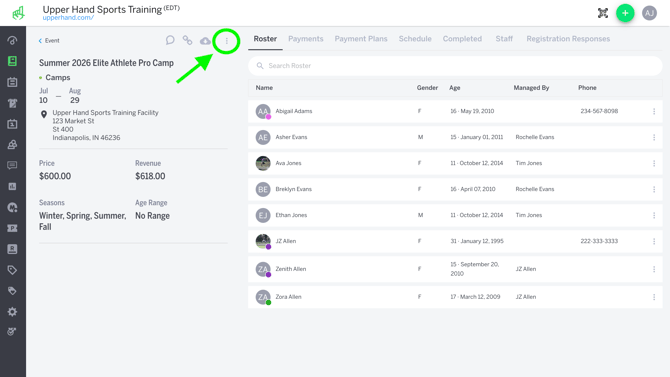The height and width of the screenshot is (377, 670).
Task: Switch to the Schedule tab
Action: 415,39
